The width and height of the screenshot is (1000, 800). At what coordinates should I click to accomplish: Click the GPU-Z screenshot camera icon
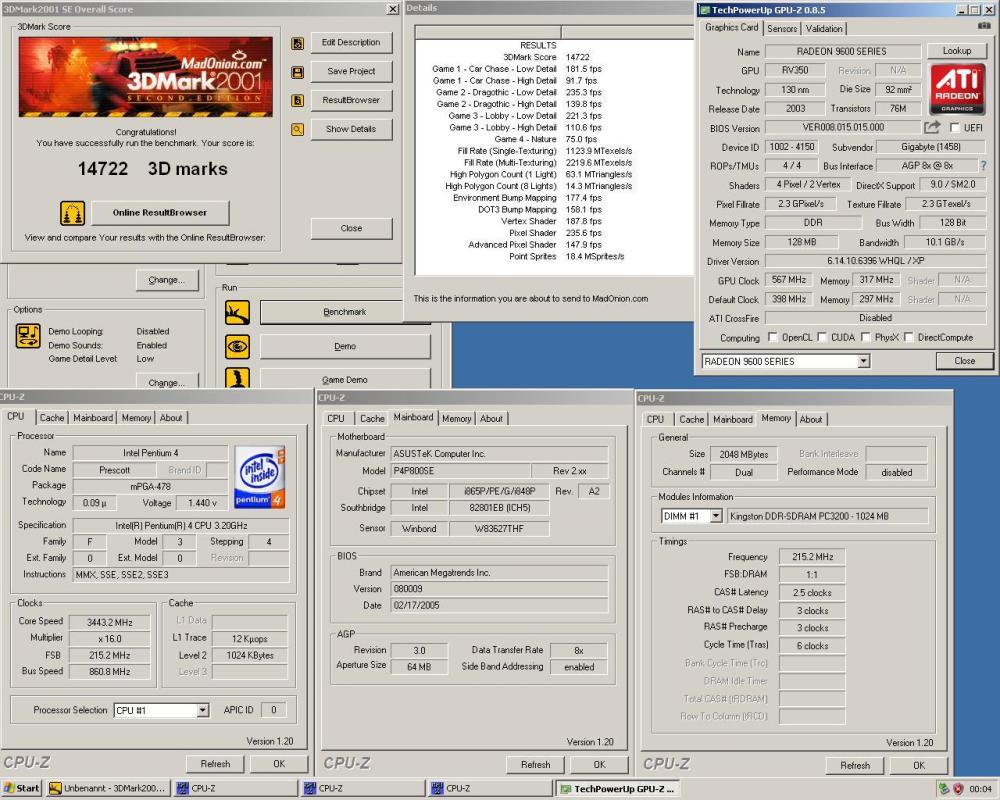click(984, 26)
